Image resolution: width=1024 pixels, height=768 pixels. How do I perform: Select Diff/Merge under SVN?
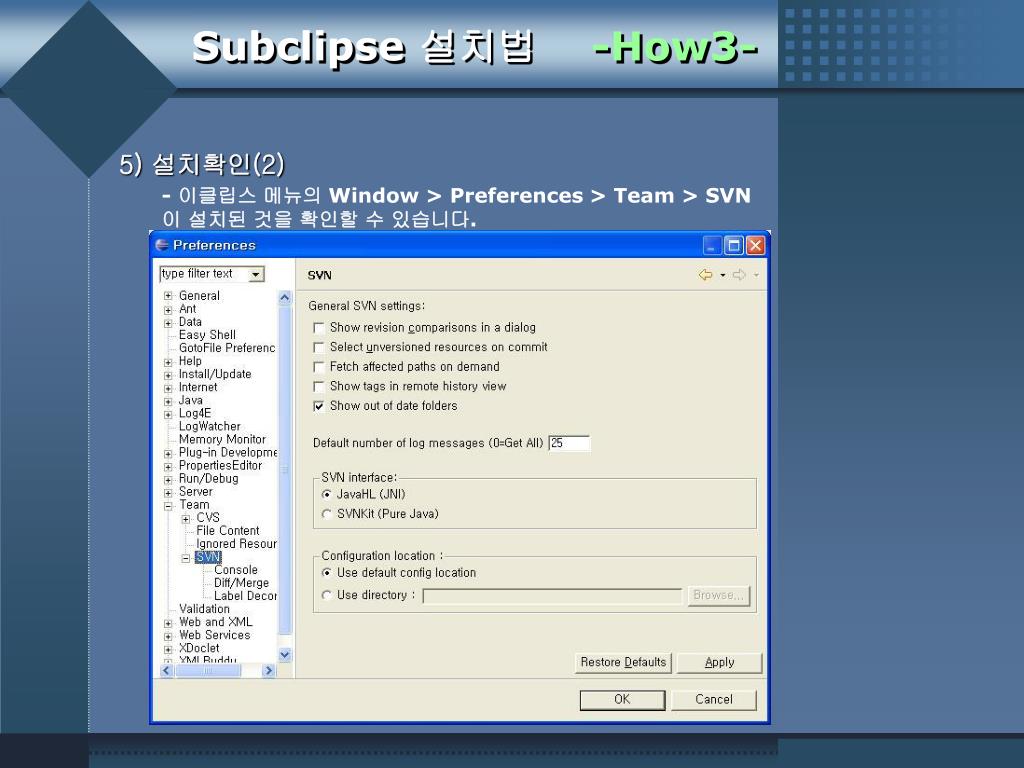(x=241, y=583)
